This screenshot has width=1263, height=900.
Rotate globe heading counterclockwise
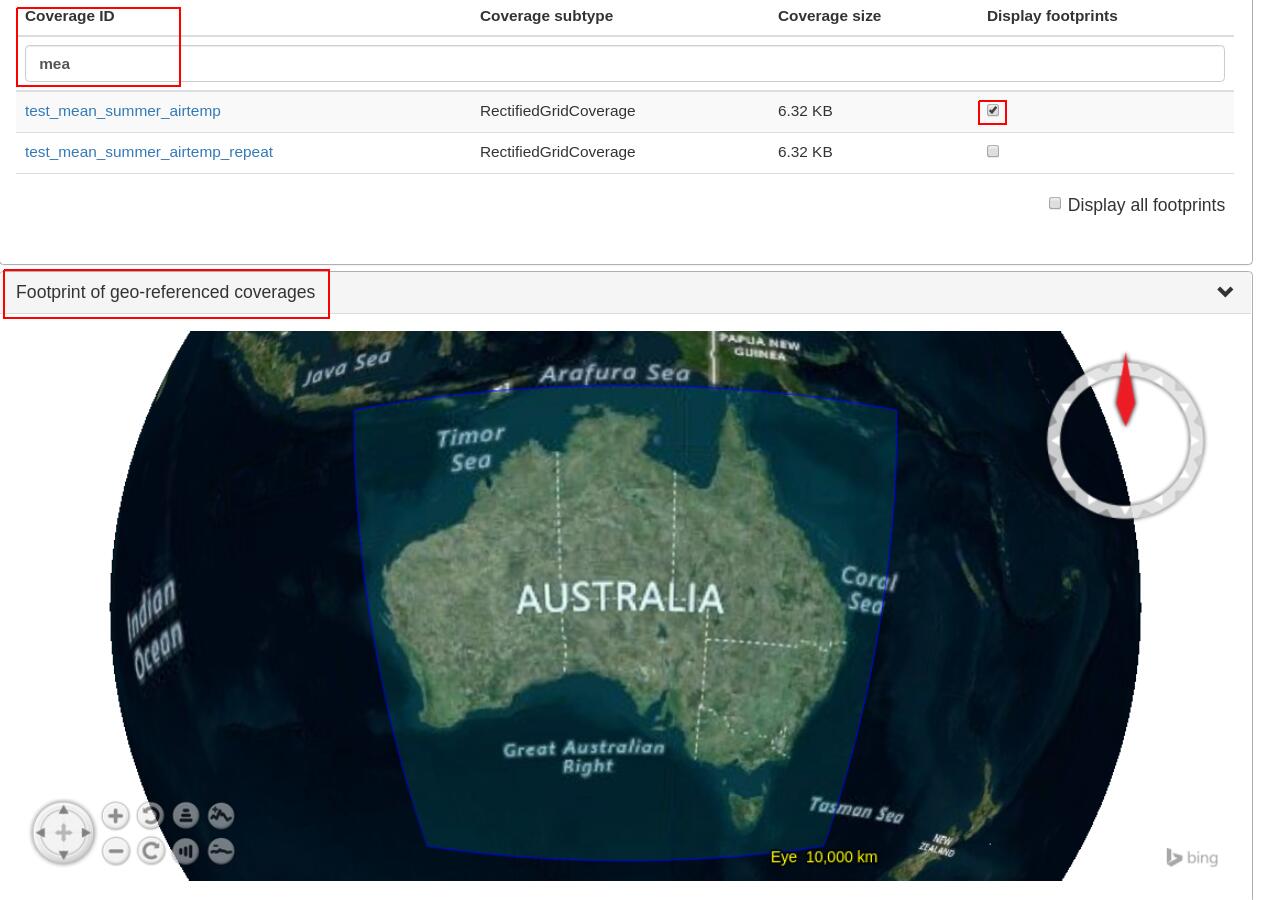[x=151, y=816]
